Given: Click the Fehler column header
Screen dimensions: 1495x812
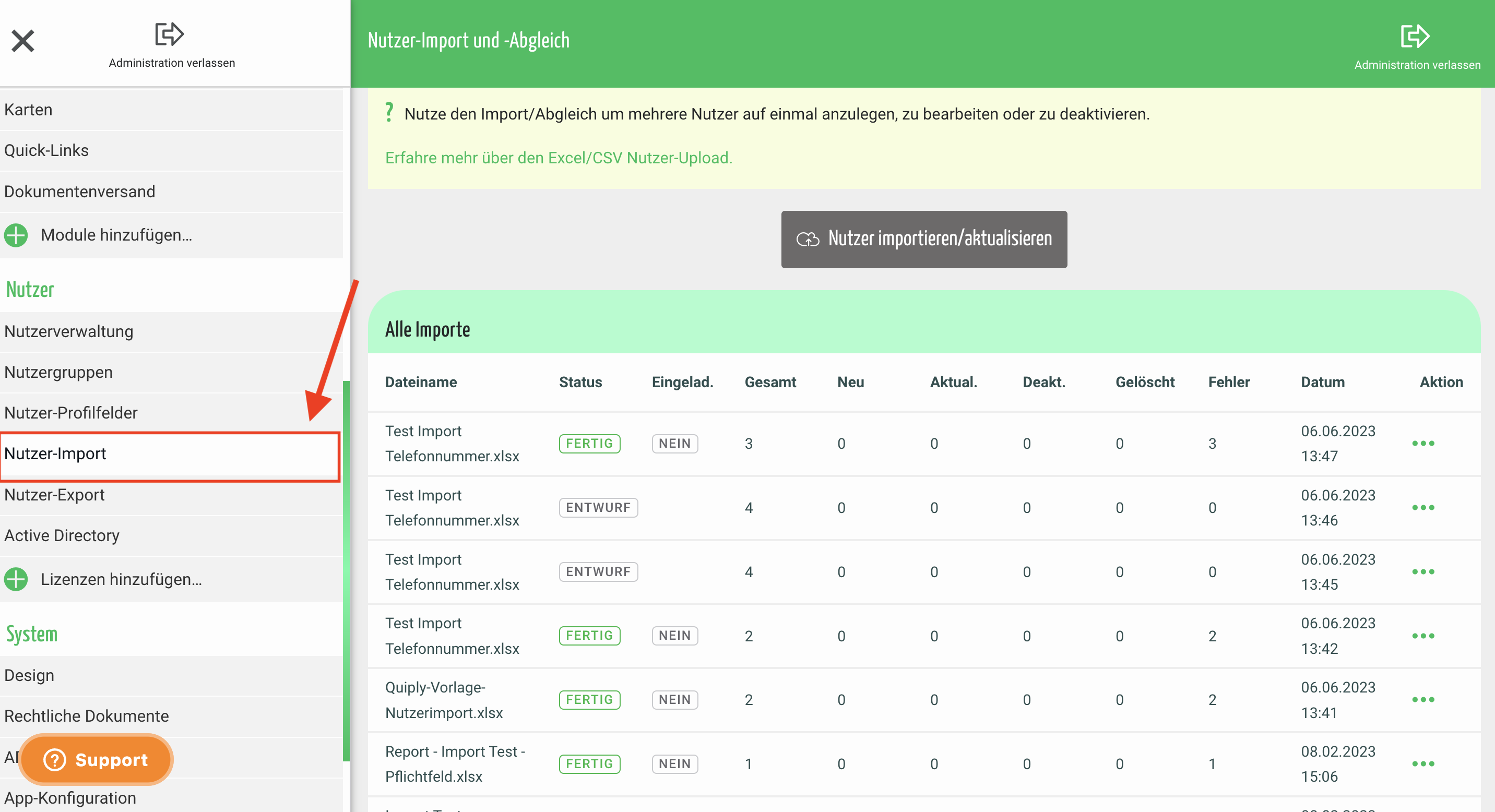Looking at the screenshot, I should pyautogui.click(x=1229, y=382).
